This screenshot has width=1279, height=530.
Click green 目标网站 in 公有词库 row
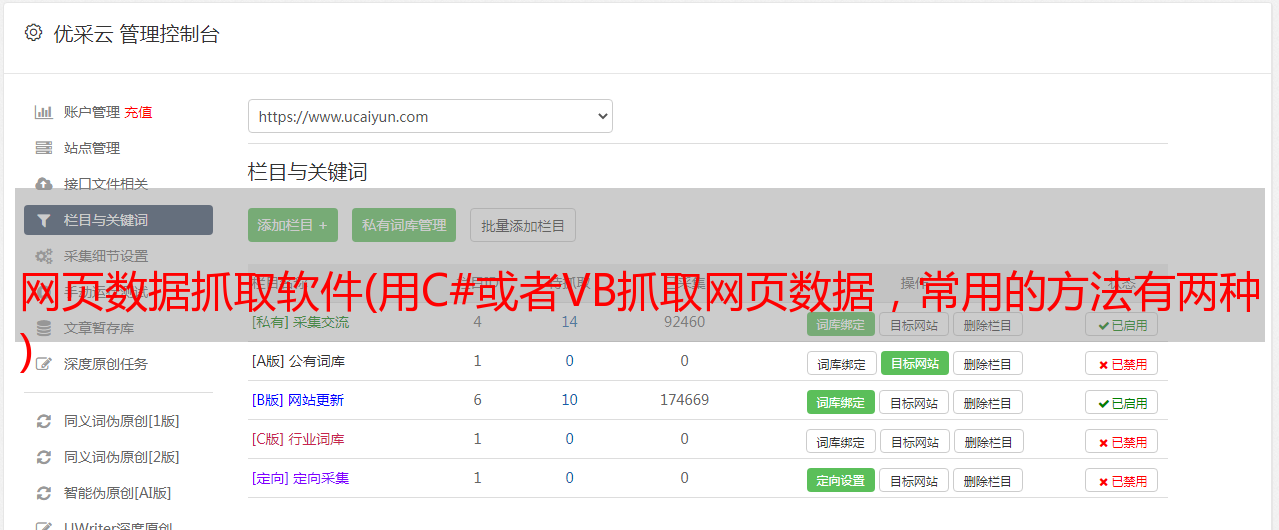[914, 364]
